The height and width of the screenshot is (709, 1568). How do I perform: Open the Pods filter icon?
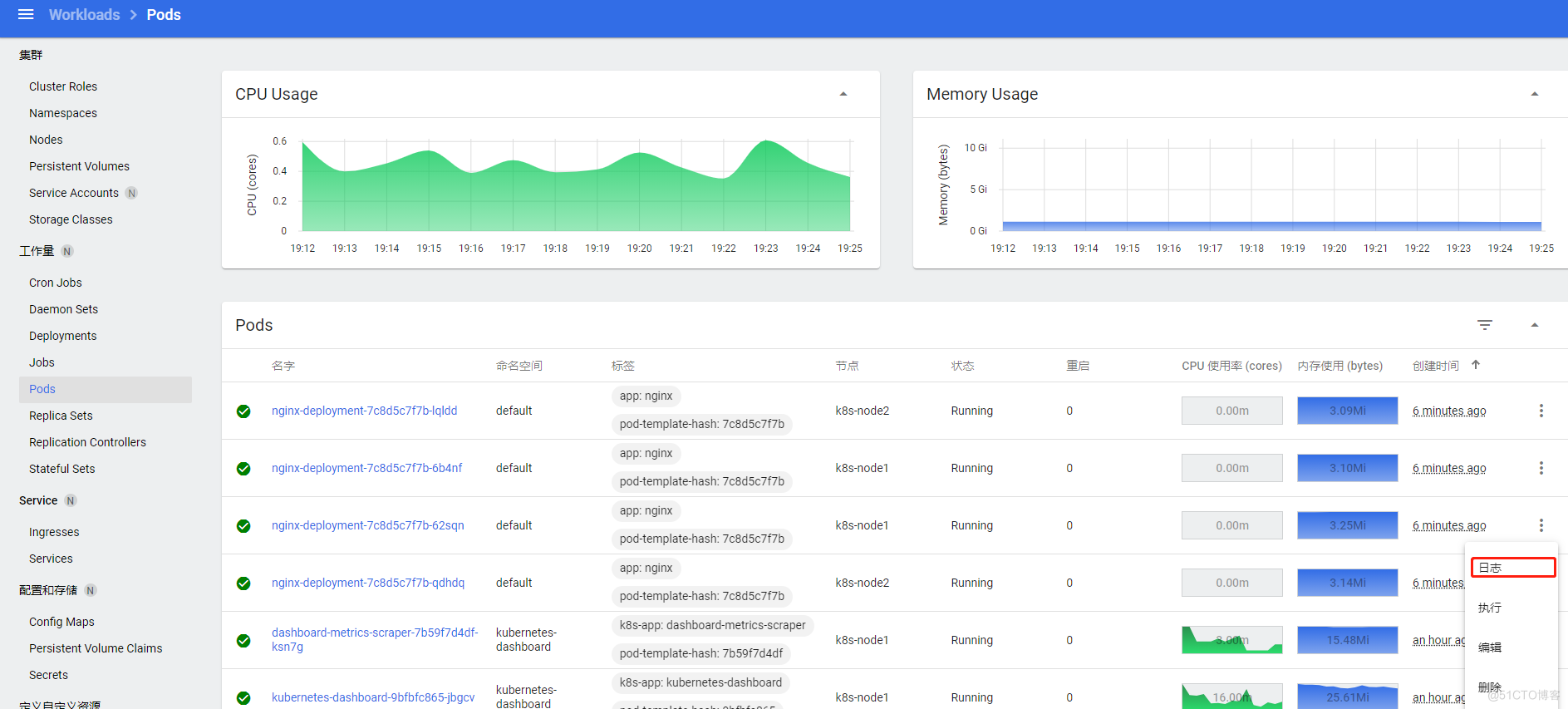pyautogui.click(x=1485, y=325)
